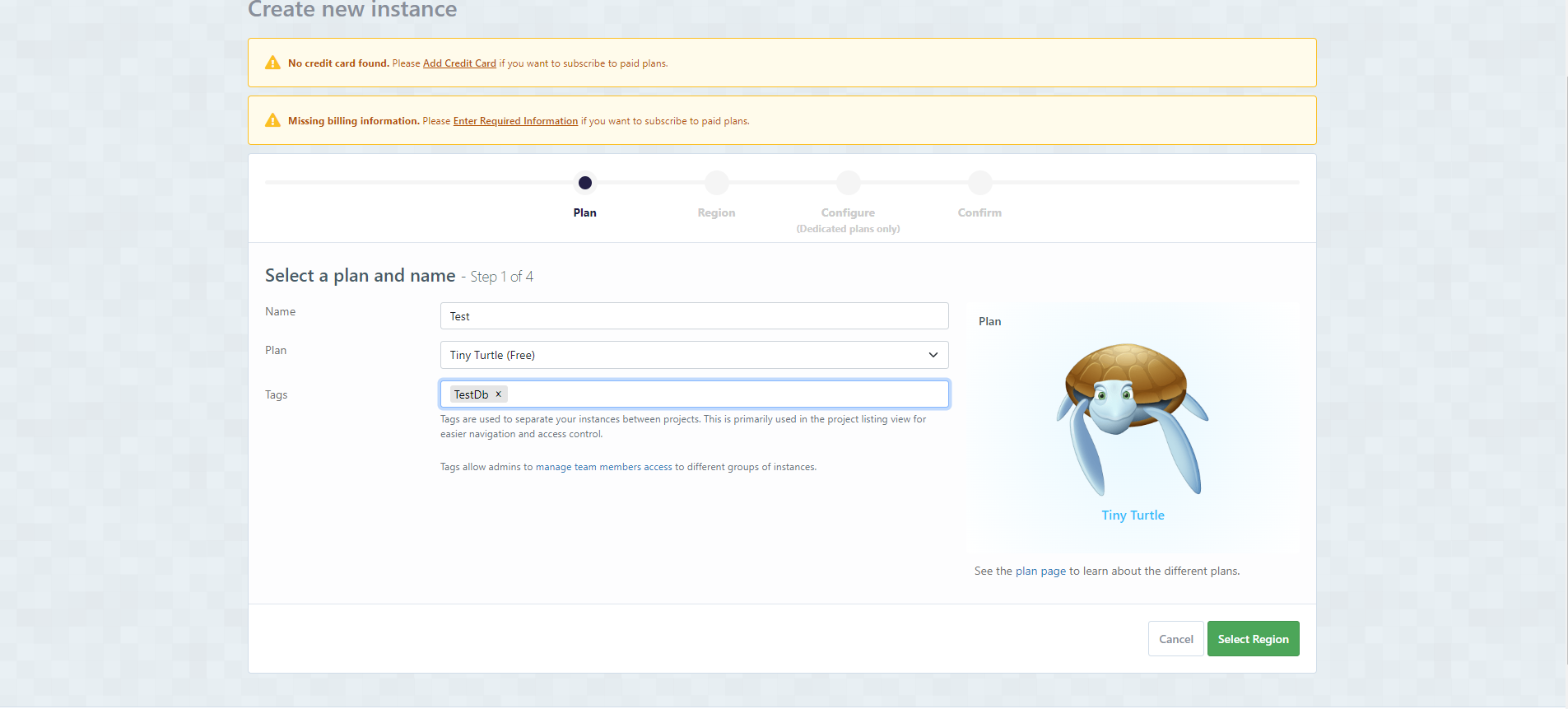Remove the TestDb tag with its x
1568x709 pixels.
[498, 394]
